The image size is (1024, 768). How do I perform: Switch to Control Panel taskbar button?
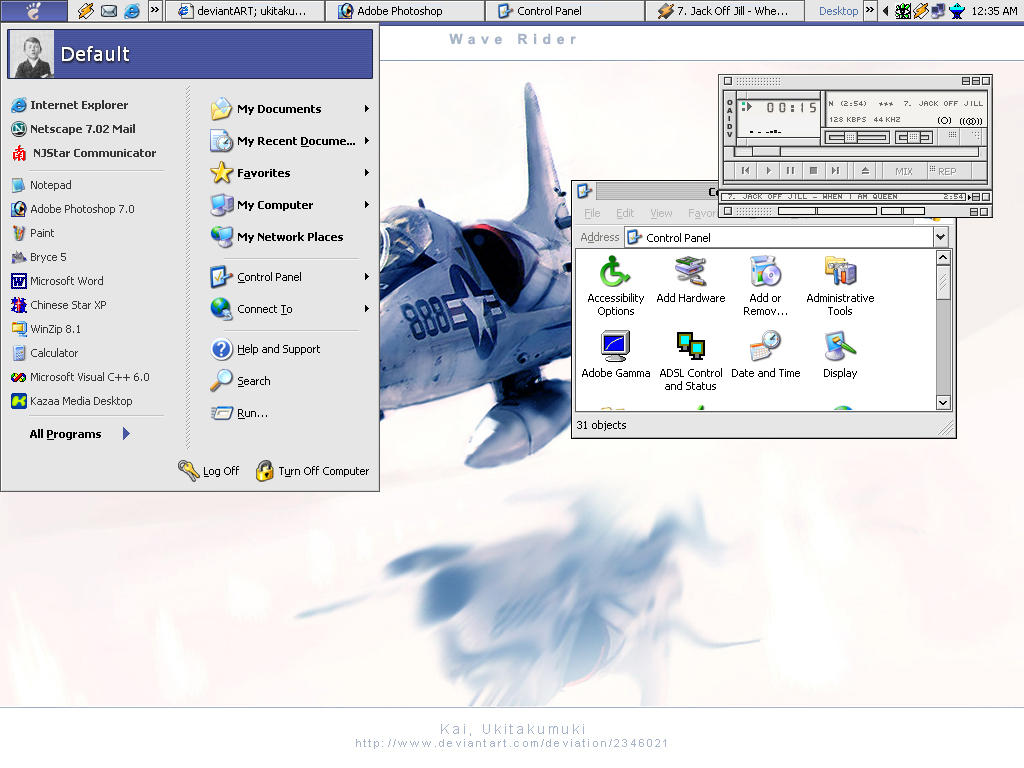565,11
